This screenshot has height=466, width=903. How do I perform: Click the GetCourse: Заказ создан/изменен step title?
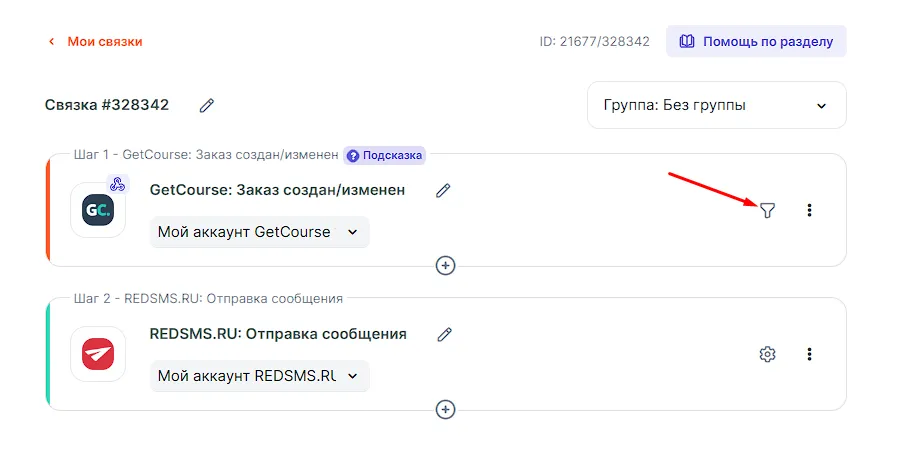(277, 190)
